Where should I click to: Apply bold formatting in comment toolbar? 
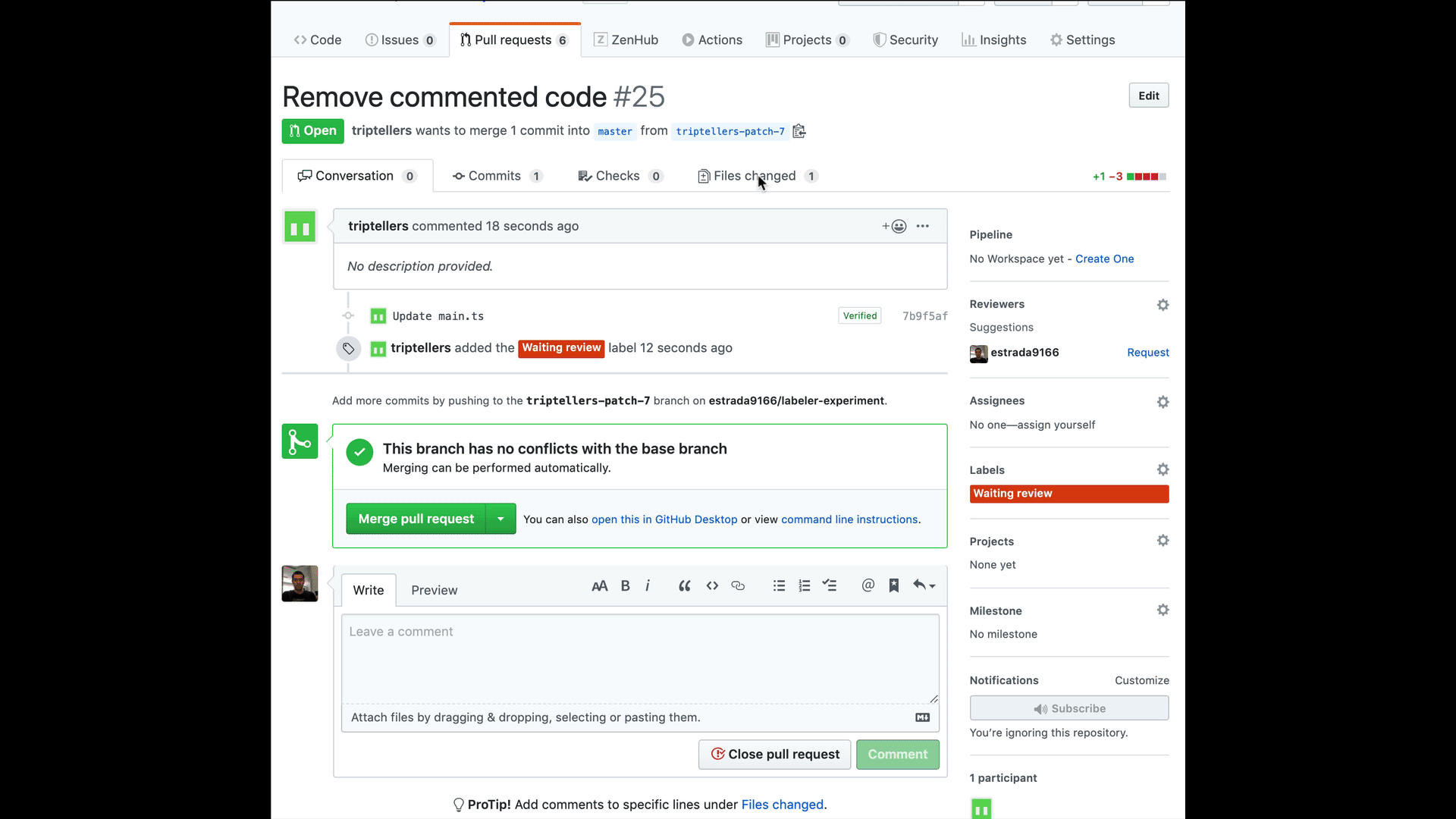[626, 585]
